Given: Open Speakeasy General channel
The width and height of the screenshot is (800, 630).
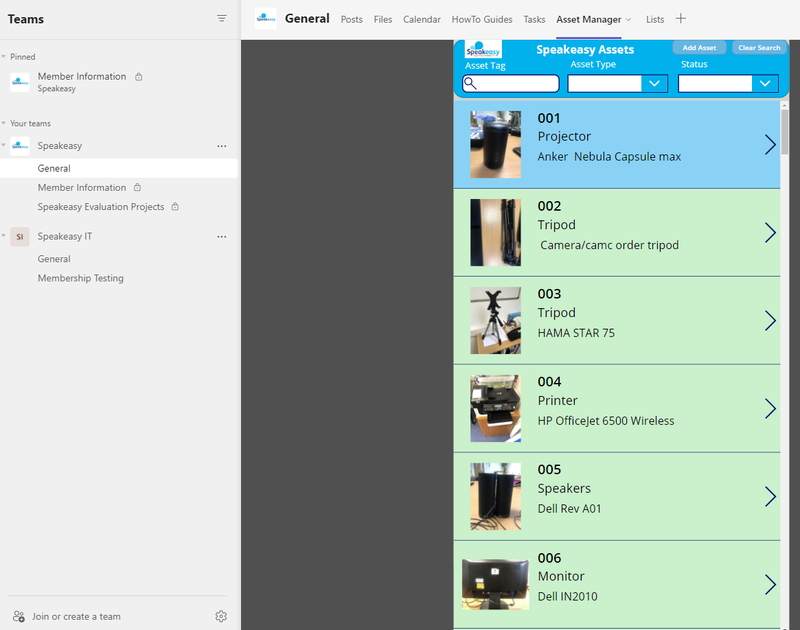Looking at the screenshot, I should [119, 168].
